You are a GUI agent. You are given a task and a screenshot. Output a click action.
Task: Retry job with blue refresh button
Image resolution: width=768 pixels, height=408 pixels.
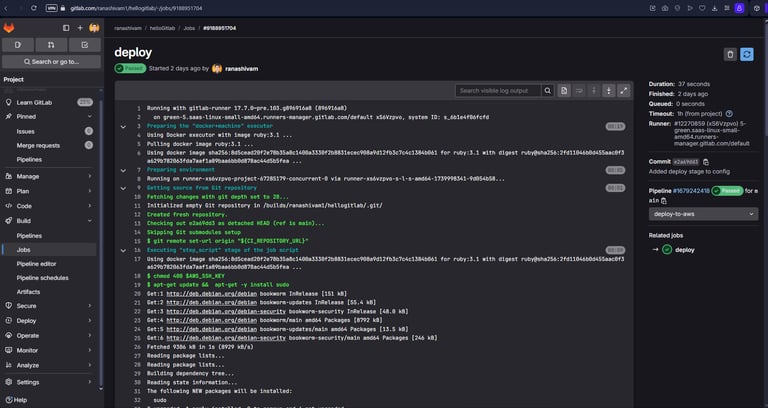[x=747, y=54]
